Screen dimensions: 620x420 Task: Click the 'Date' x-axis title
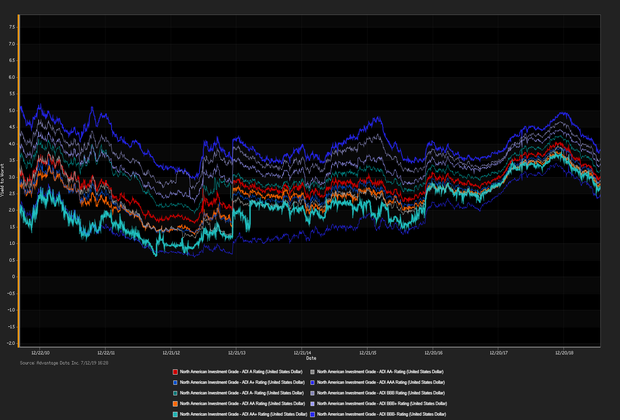click(311, 358)
